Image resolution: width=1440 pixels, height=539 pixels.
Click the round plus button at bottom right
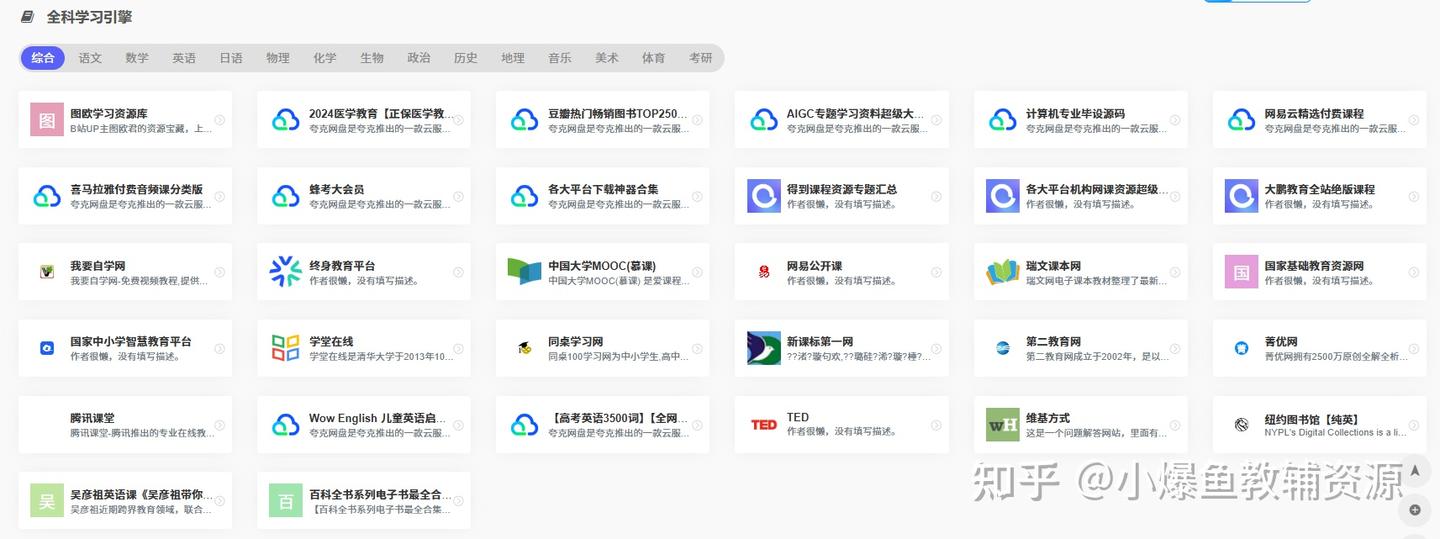tap(1415, 510)
